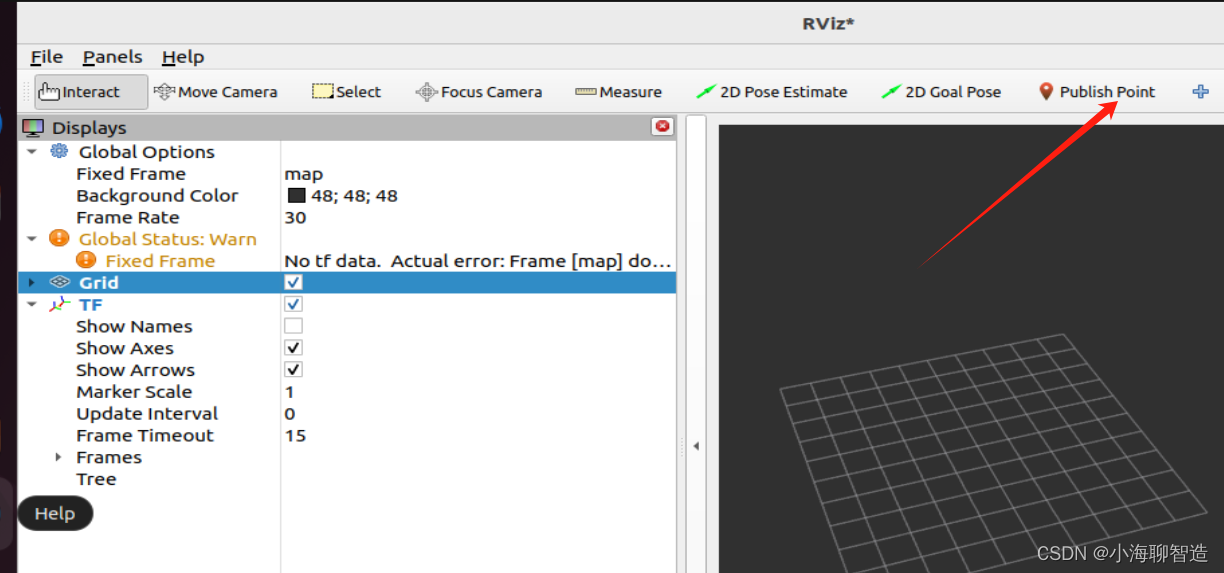Enable the Show Names checkbox
The width and height of the screenshot is (1224, 573).
click(293, 326)
